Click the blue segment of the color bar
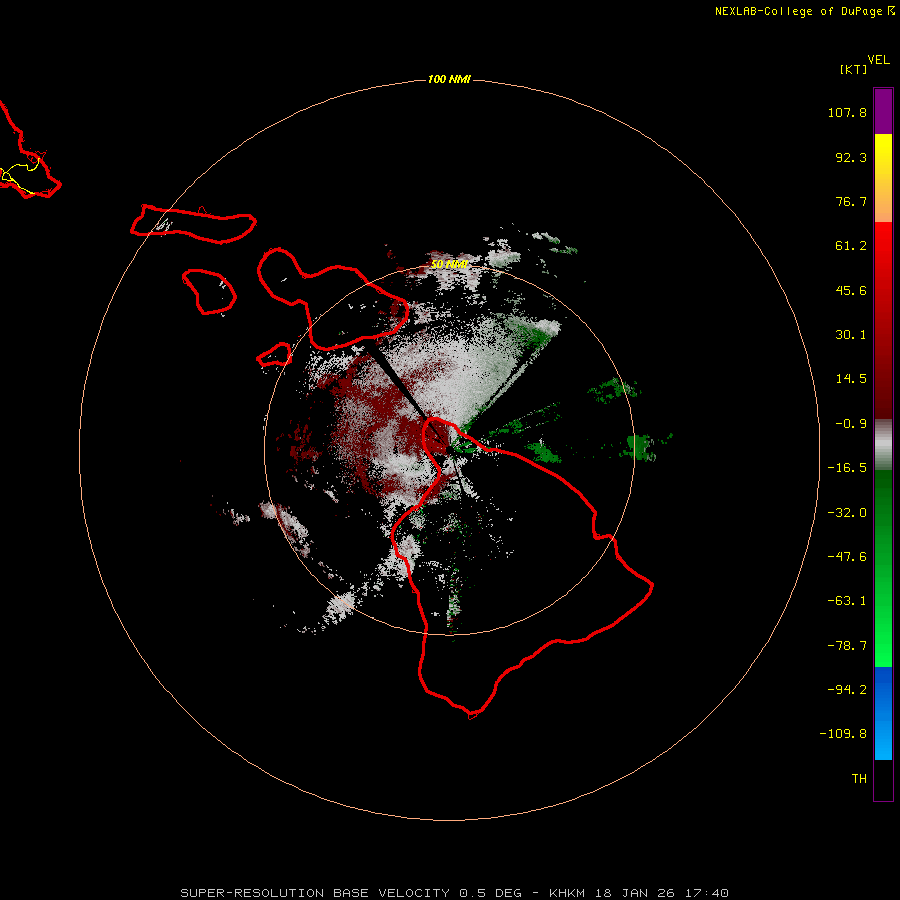Screen dimensions: 900x900 (883, 713)
